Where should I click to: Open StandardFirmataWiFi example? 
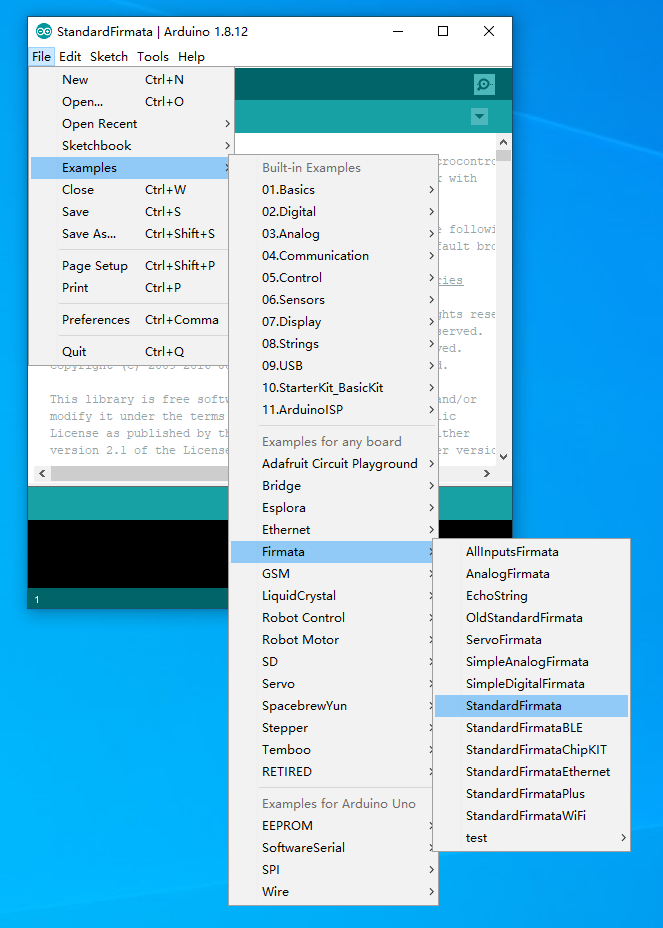[x=532, y=816]
